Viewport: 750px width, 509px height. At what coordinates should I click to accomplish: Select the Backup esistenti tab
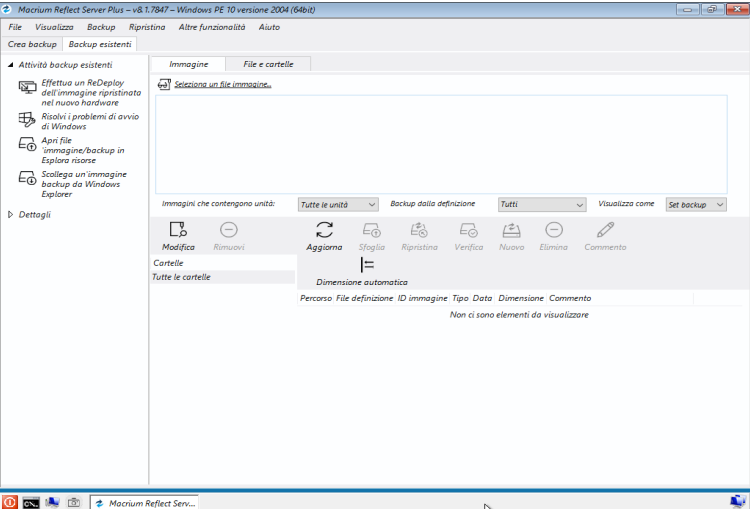[100, 44]
